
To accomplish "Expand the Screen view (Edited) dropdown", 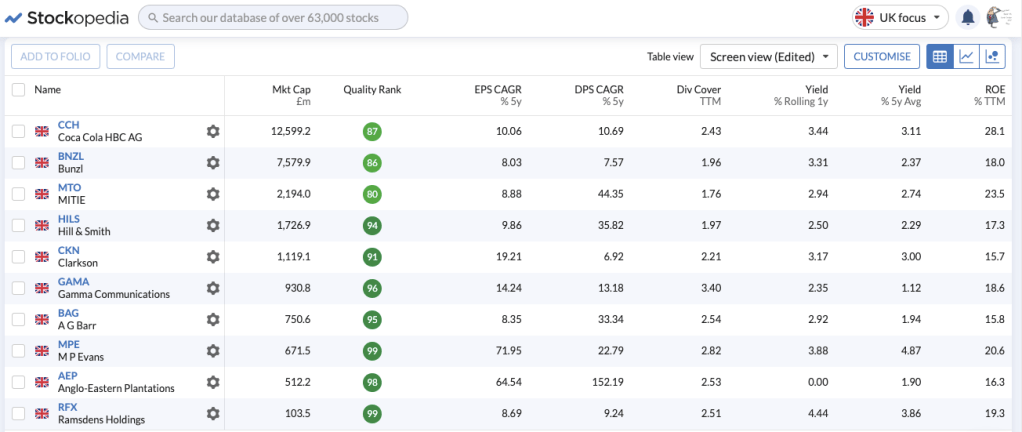I will point(769,57).
